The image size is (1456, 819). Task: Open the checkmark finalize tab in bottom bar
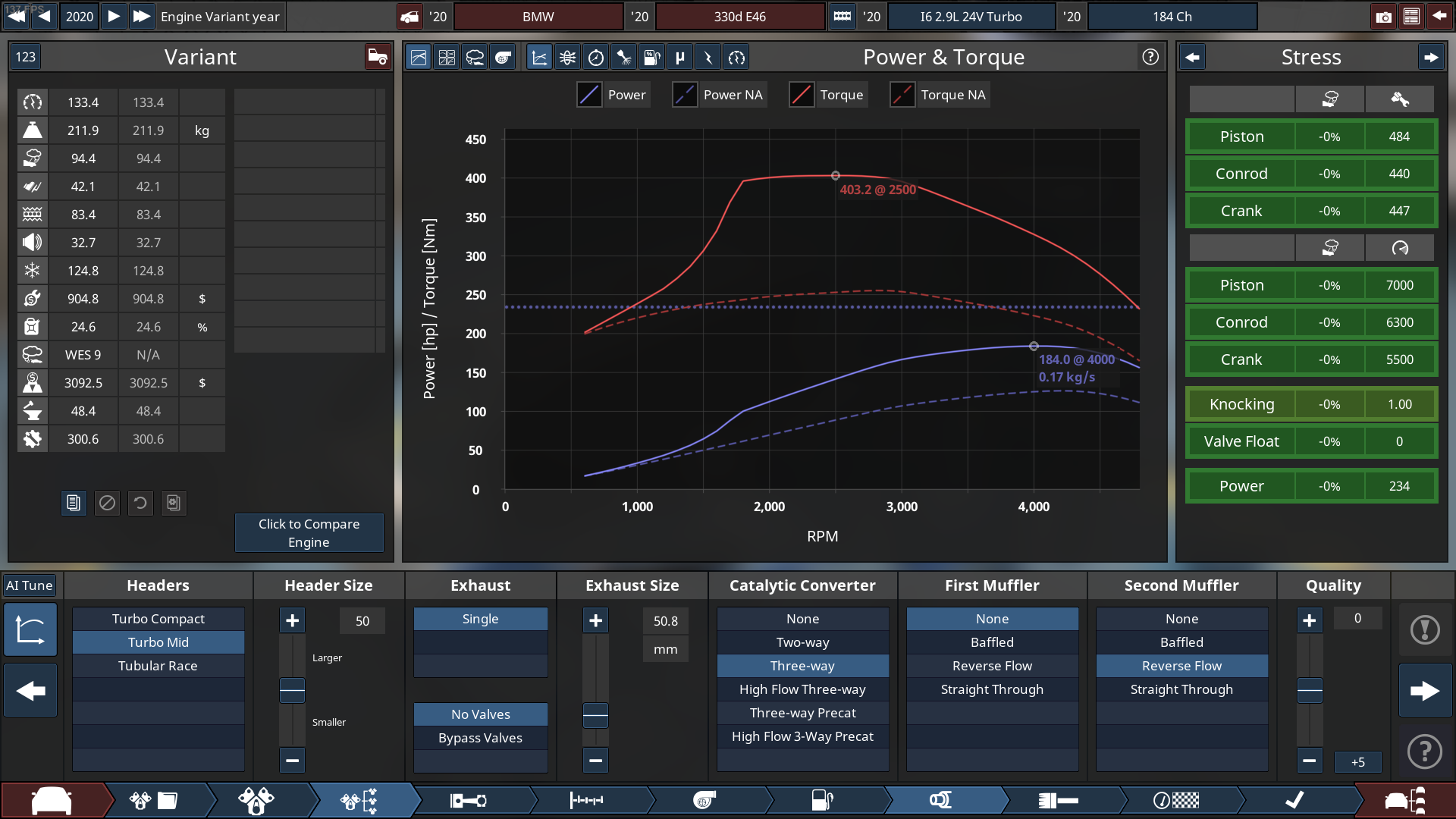1295,800
